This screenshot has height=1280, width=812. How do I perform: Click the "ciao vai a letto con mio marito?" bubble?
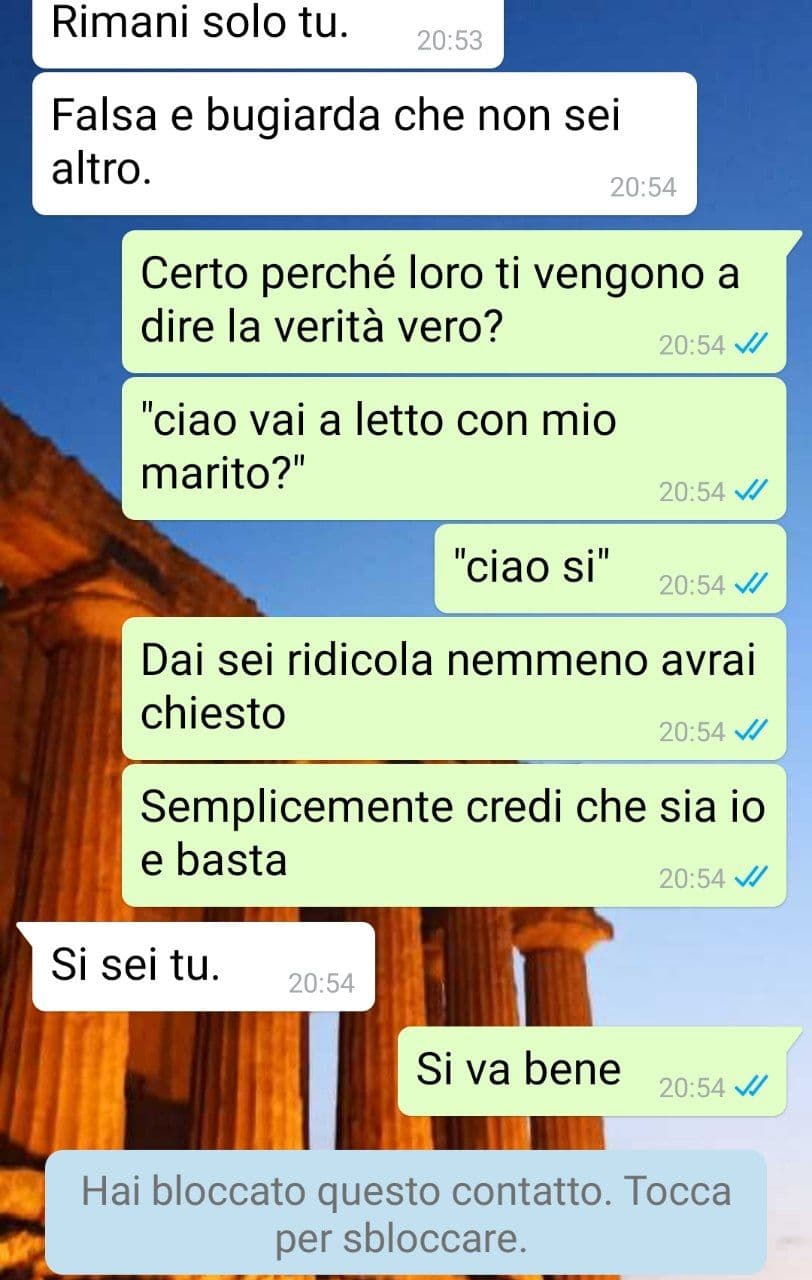454,448
